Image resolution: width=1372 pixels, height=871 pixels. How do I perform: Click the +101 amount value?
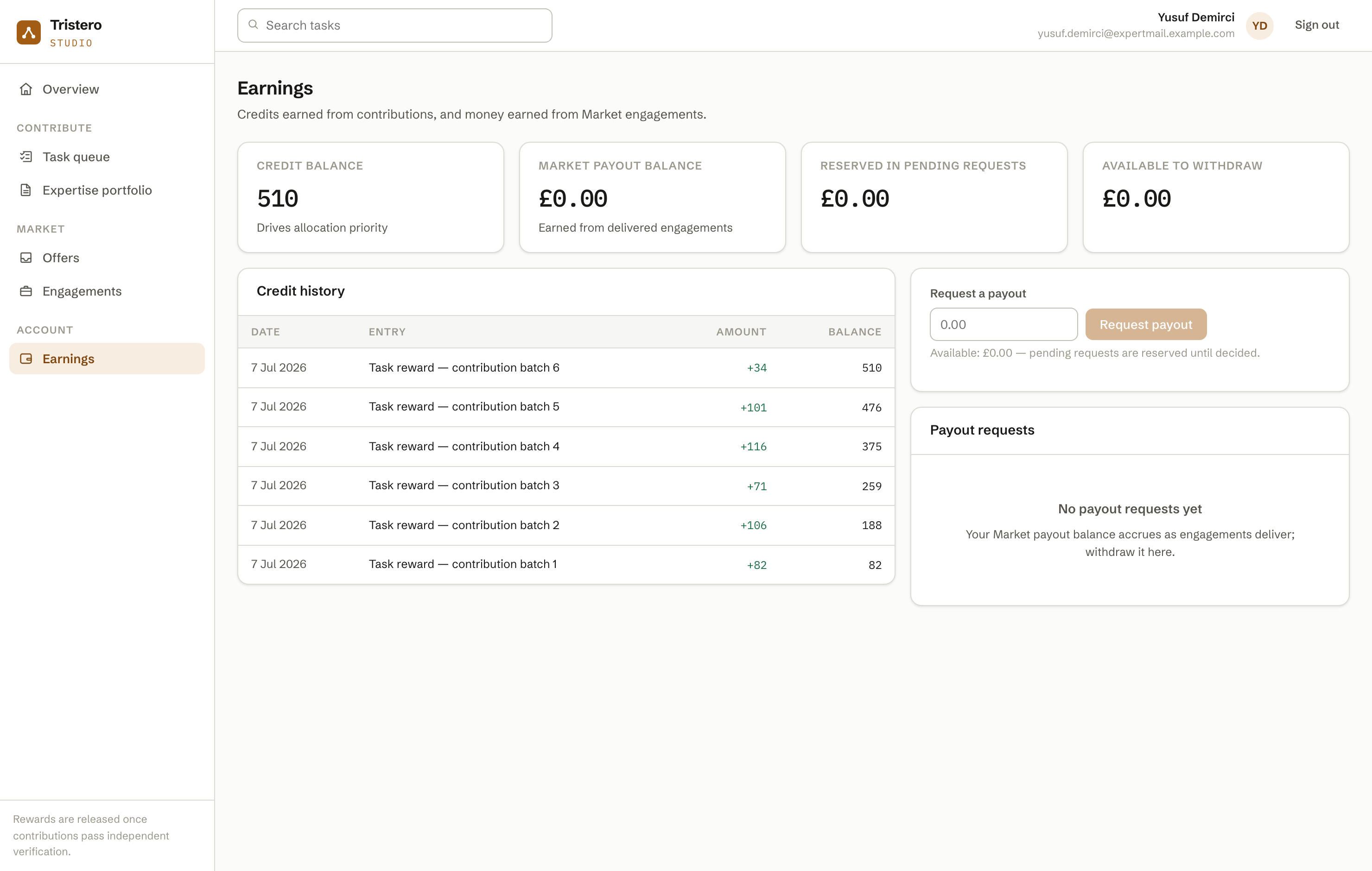tap(753, 408)
